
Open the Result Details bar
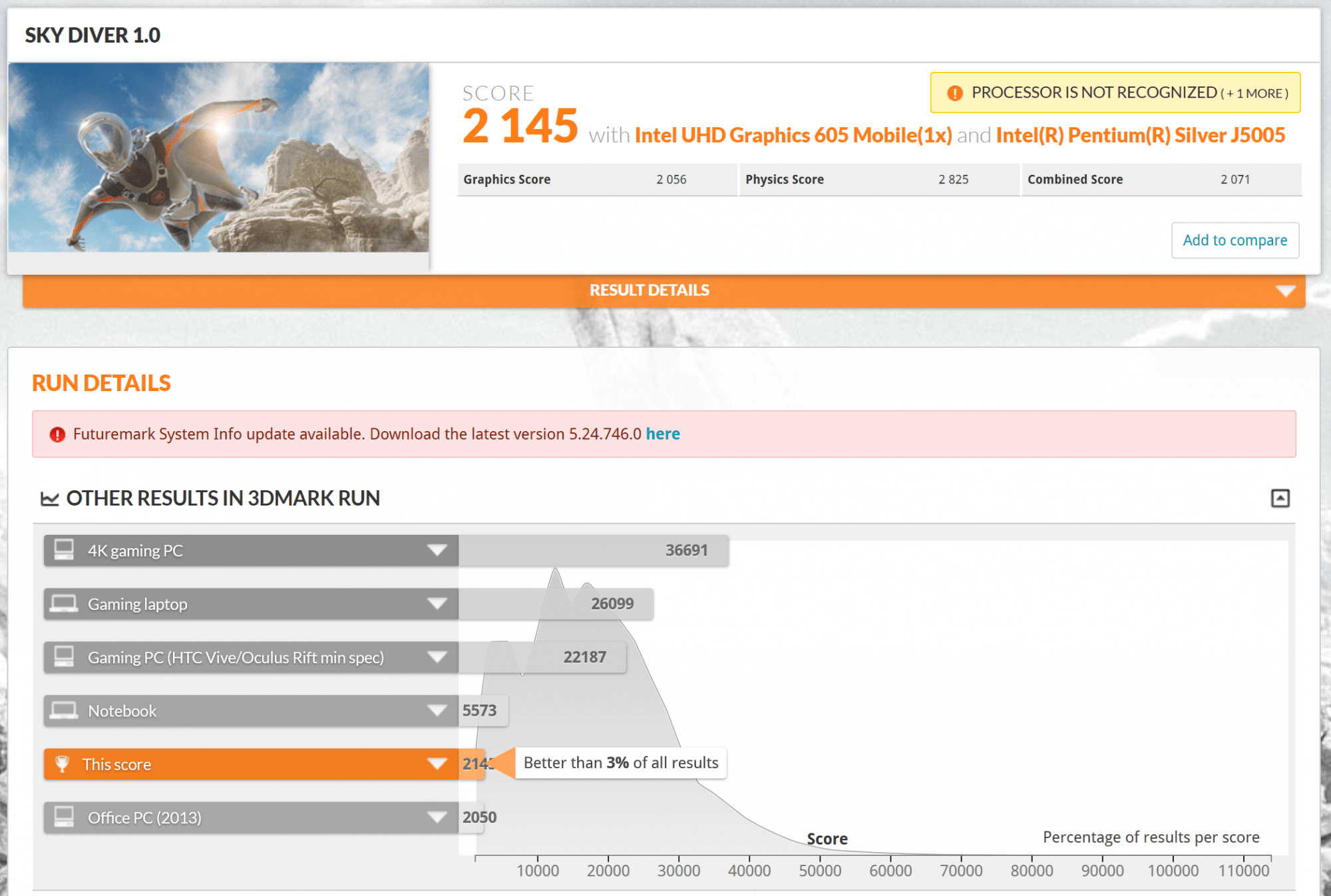point(664,291)
